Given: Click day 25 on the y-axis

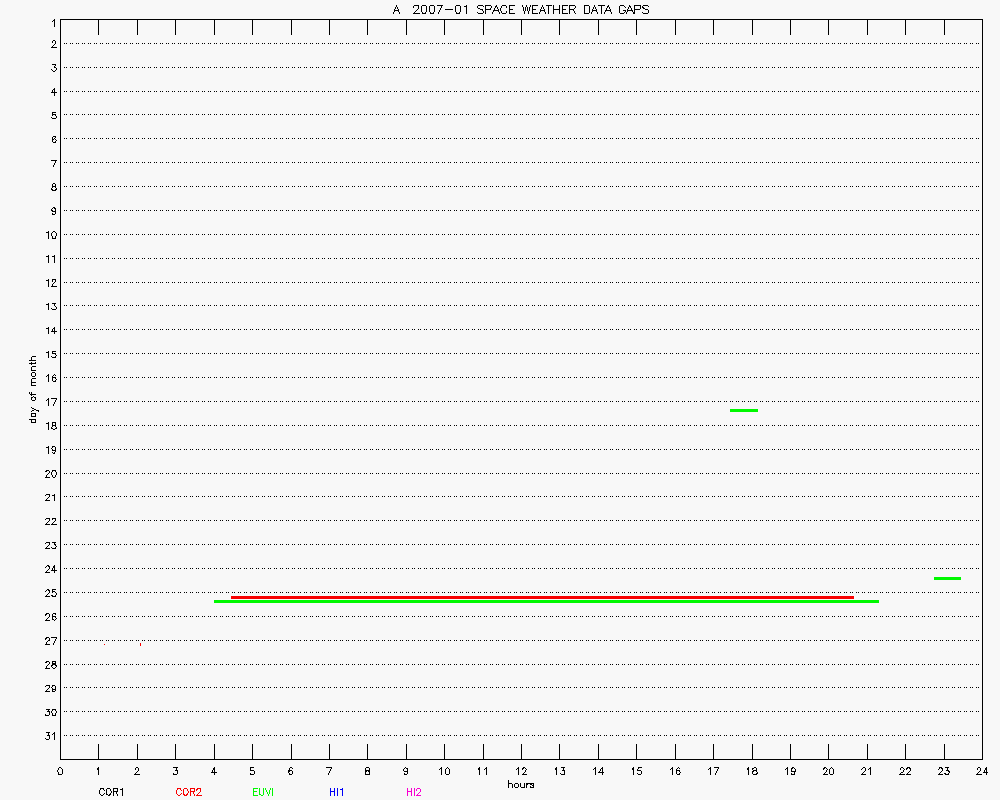Looking at the screenshot, I should coord(49,593).
